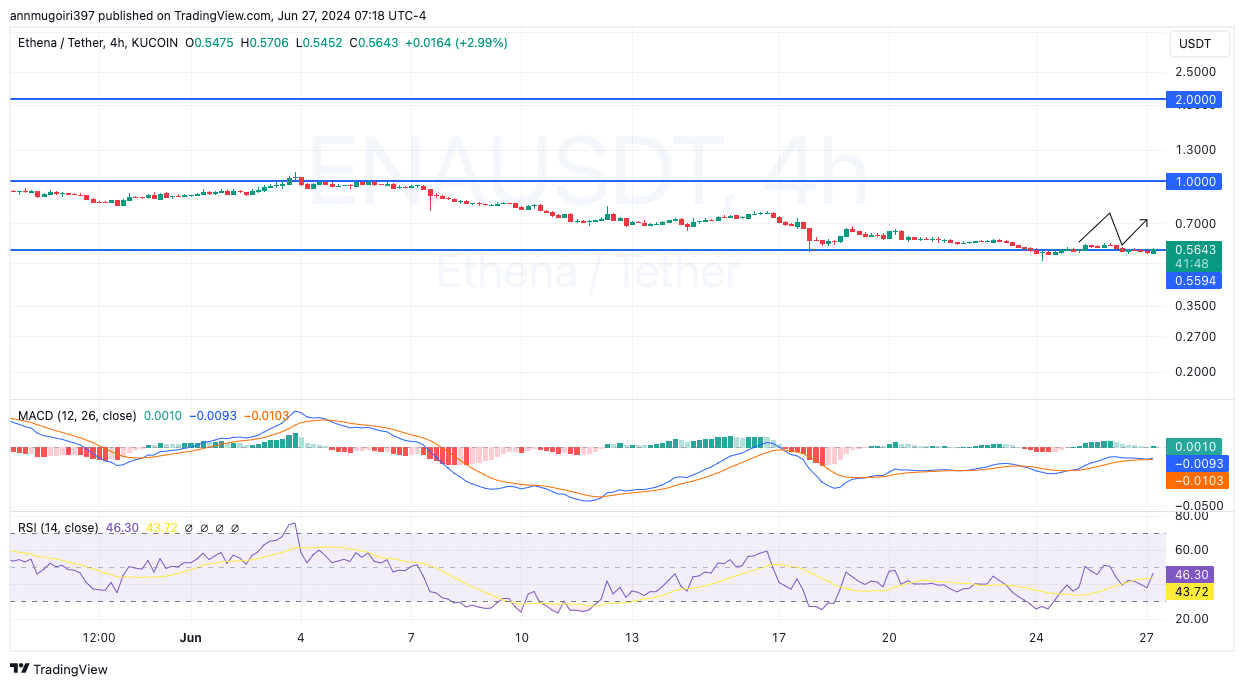Click the 12:00 timestamp on the axis
Viewport: 1244px width, 686px height.
coord(98,637)
